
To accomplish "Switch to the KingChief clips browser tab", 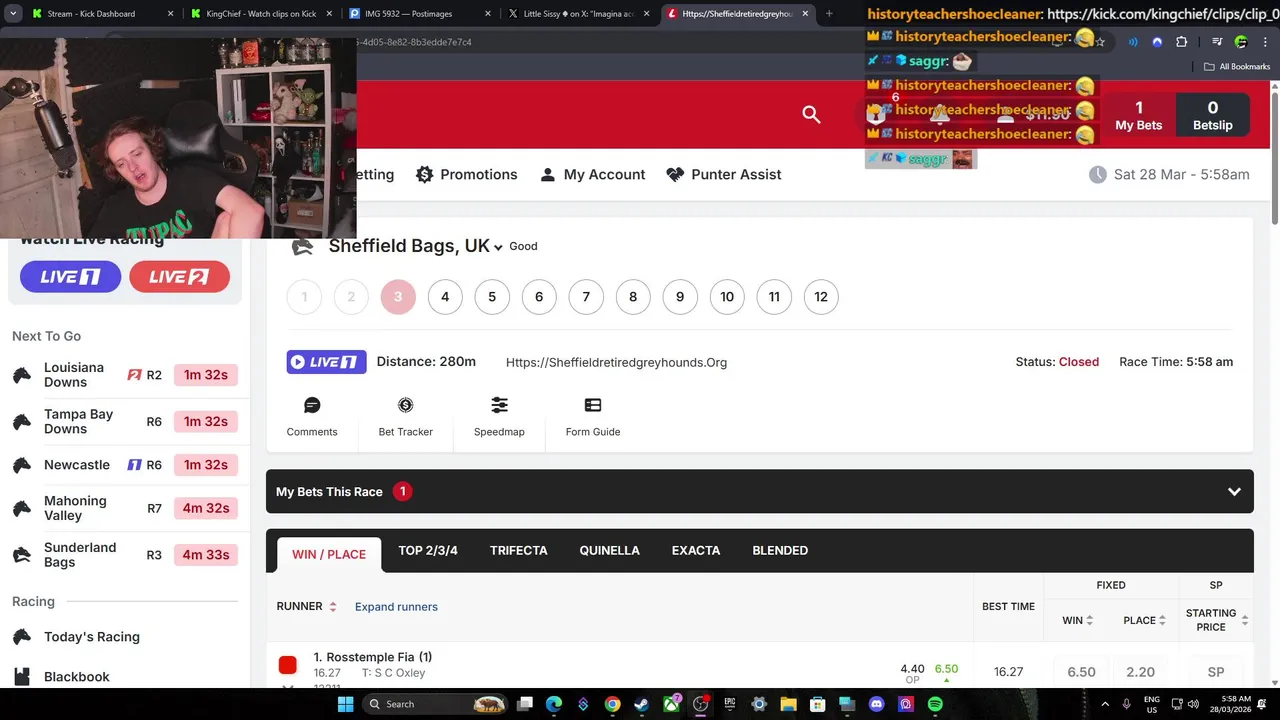I will 260,14.
